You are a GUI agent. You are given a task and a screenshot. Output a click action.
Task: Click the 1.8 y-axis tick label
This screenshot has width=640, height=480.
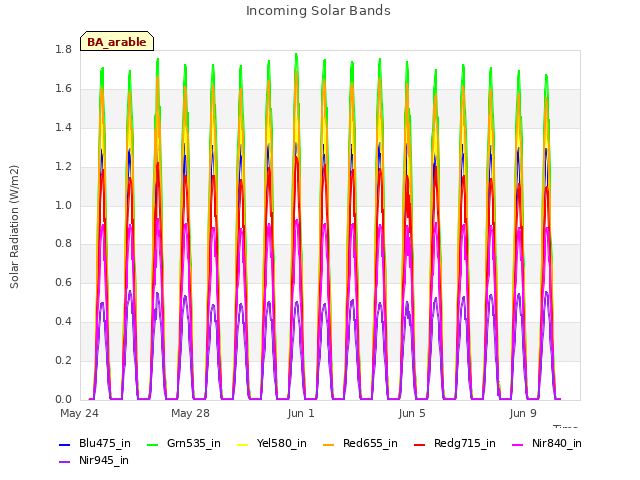coord(63,50)
